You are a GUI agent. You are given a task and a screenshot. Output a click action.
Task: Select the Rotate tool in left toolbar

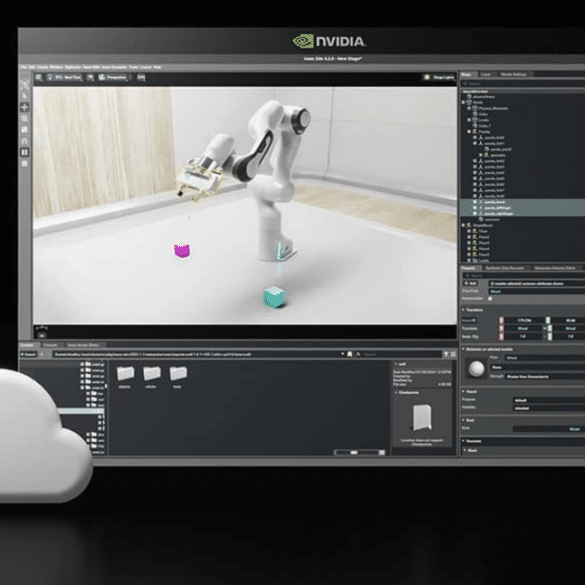click(x=25, y=119)
